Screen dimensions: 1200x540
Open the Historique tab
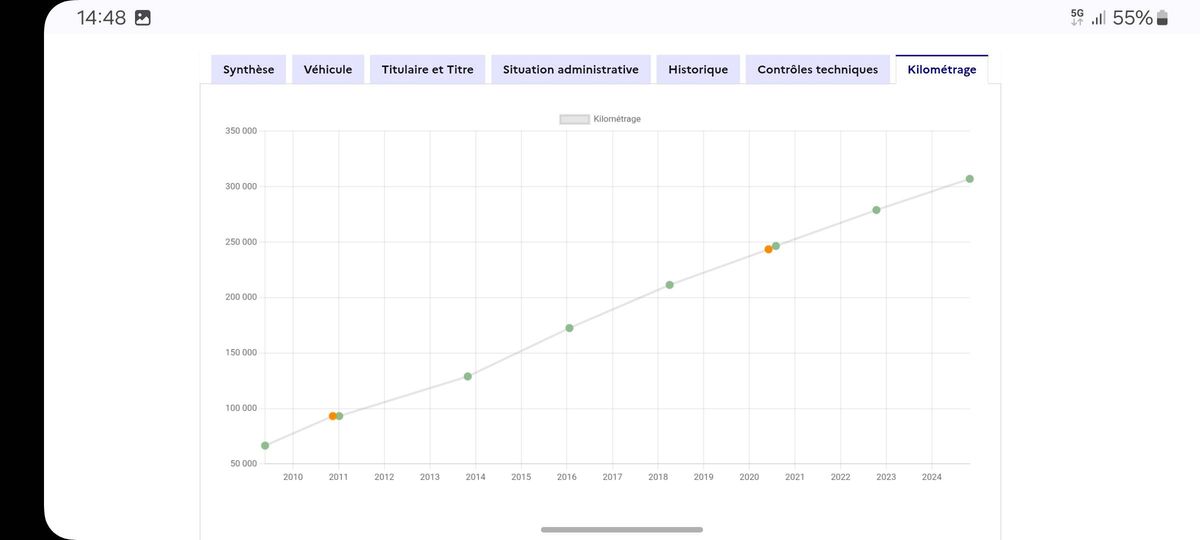pyautogui.click(x=698, y=70)
